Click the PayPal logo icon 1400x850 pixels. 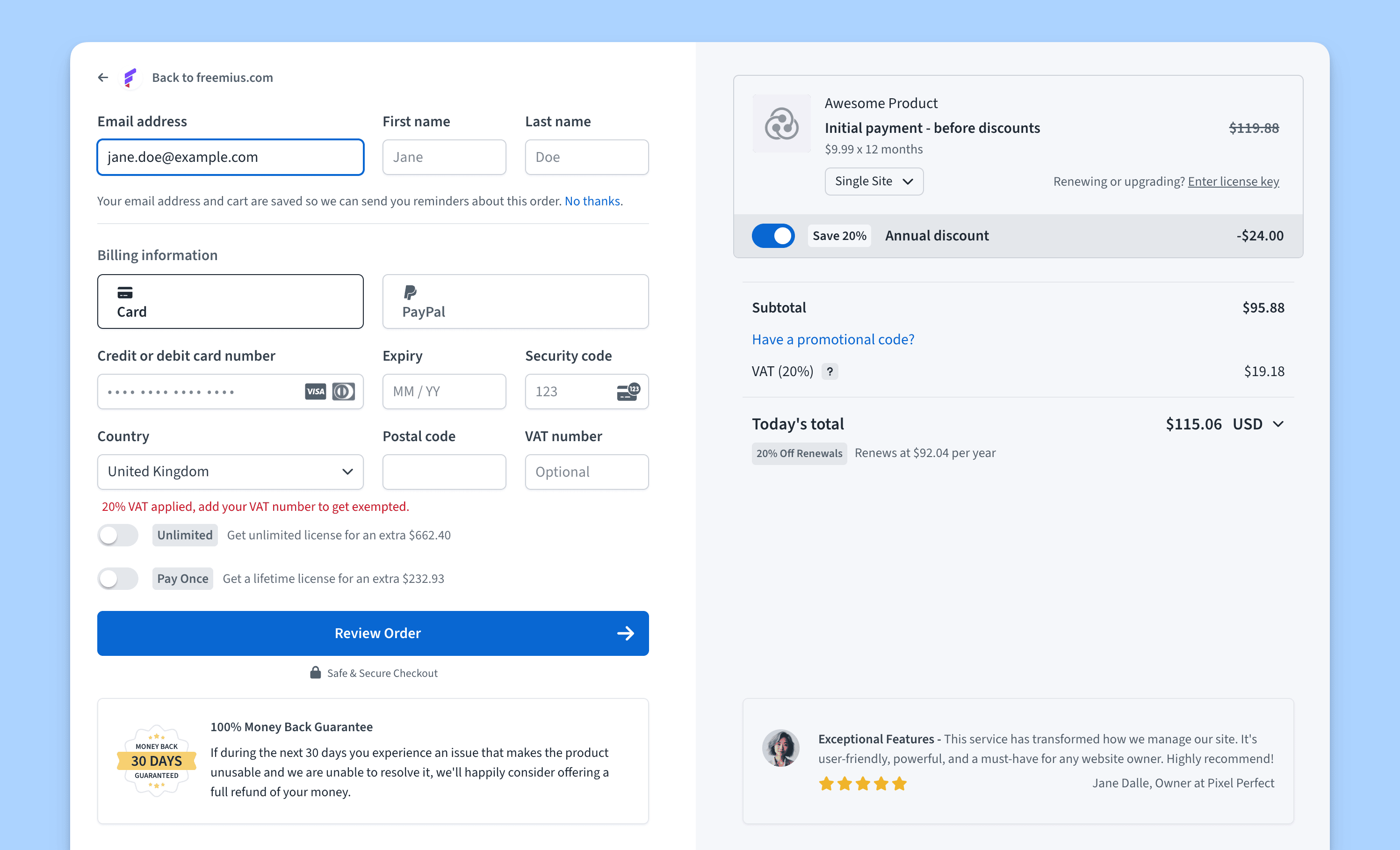410,292
